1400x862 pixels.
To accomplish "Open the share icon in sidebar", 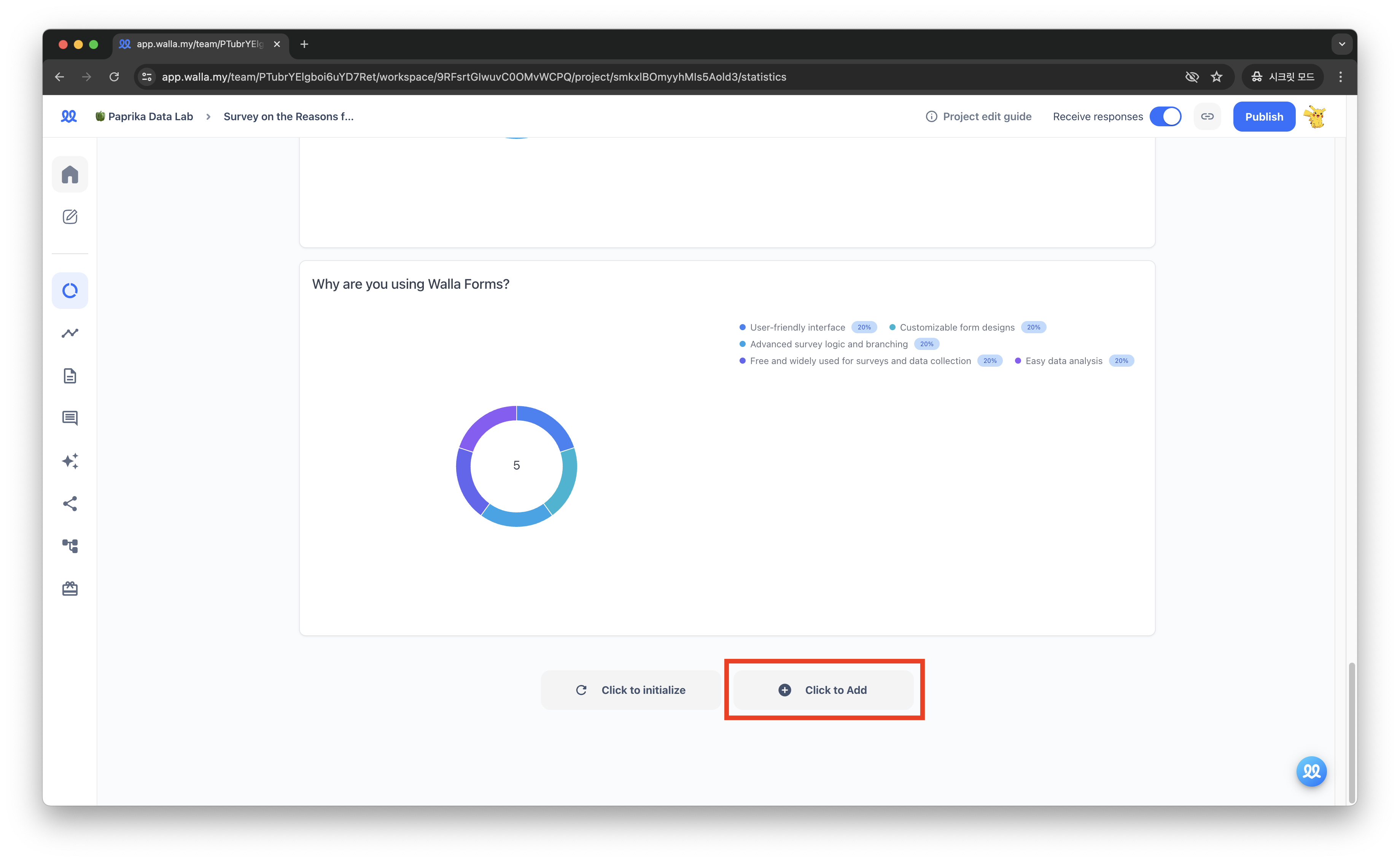I will pos(70,503).
